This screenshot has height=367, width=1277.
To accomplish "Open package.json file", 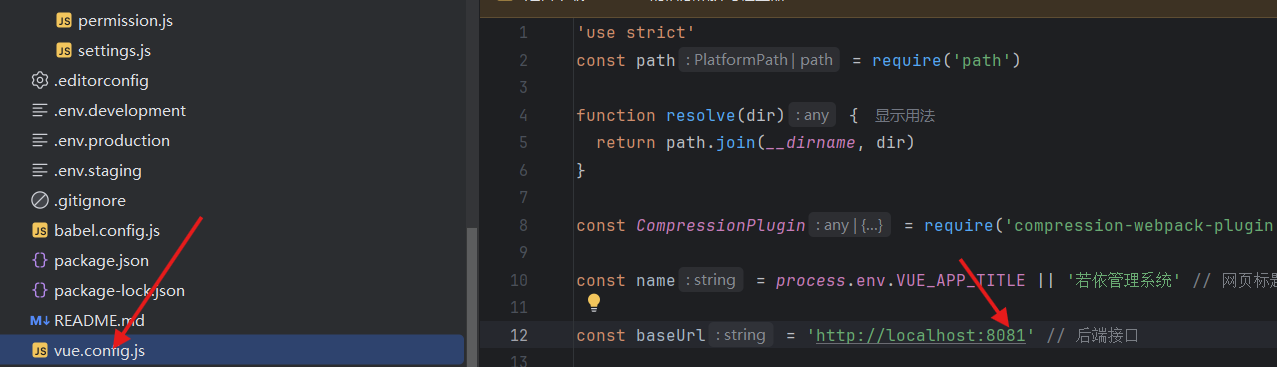I will [101, 260].
